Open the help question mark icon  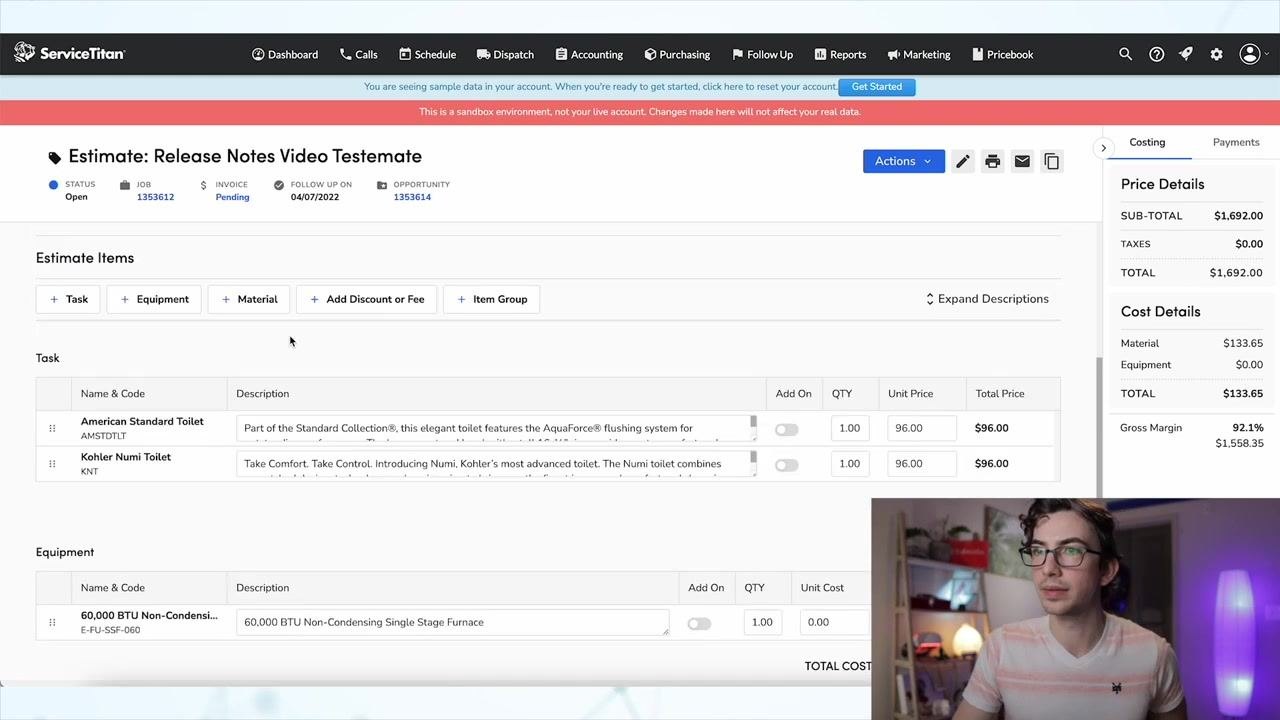(x=1156, y=54)
